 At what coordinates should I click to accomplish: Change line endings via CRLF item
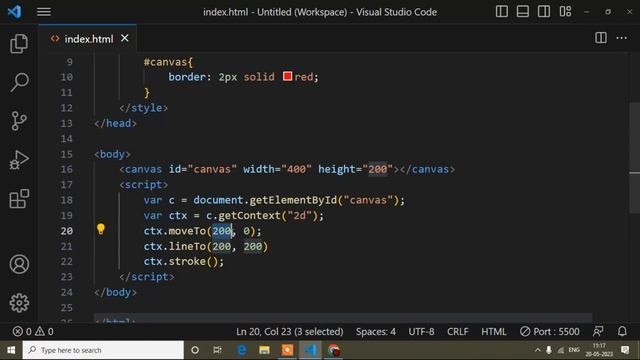458,331
